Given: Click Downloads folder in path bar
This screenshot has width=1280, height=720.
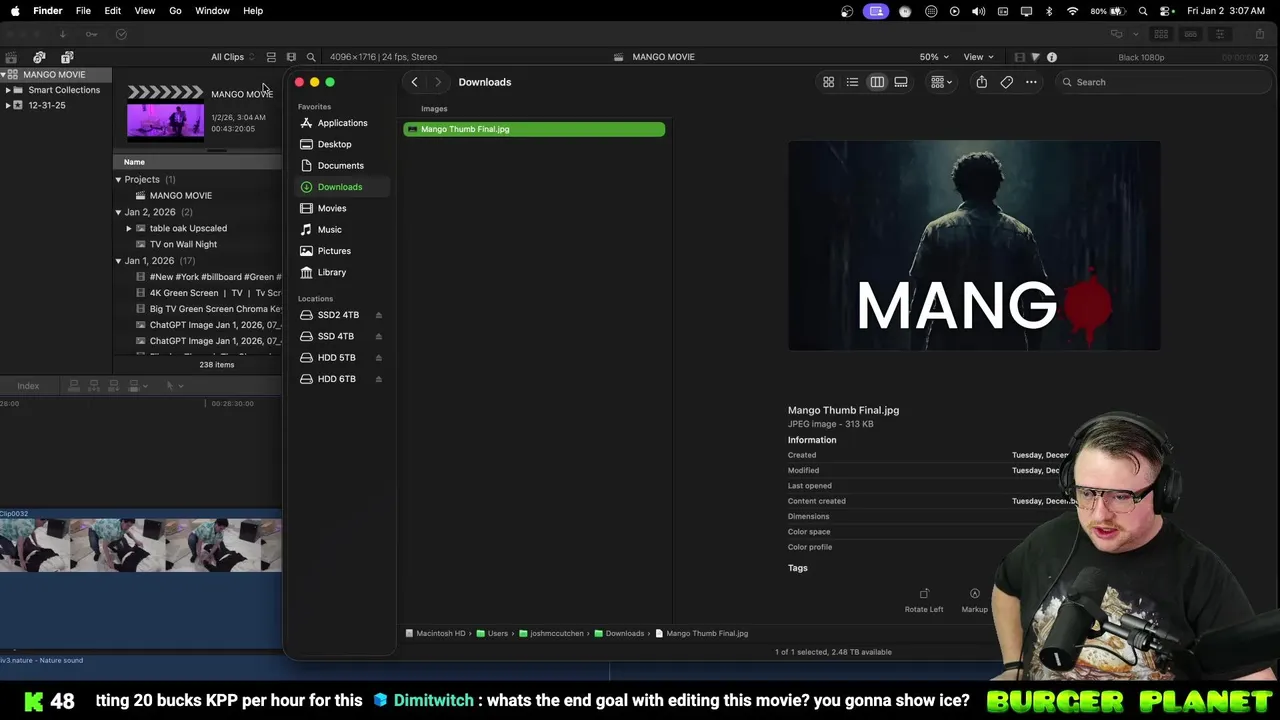Looking at the screenshot, I should click(x=619, y=633).
